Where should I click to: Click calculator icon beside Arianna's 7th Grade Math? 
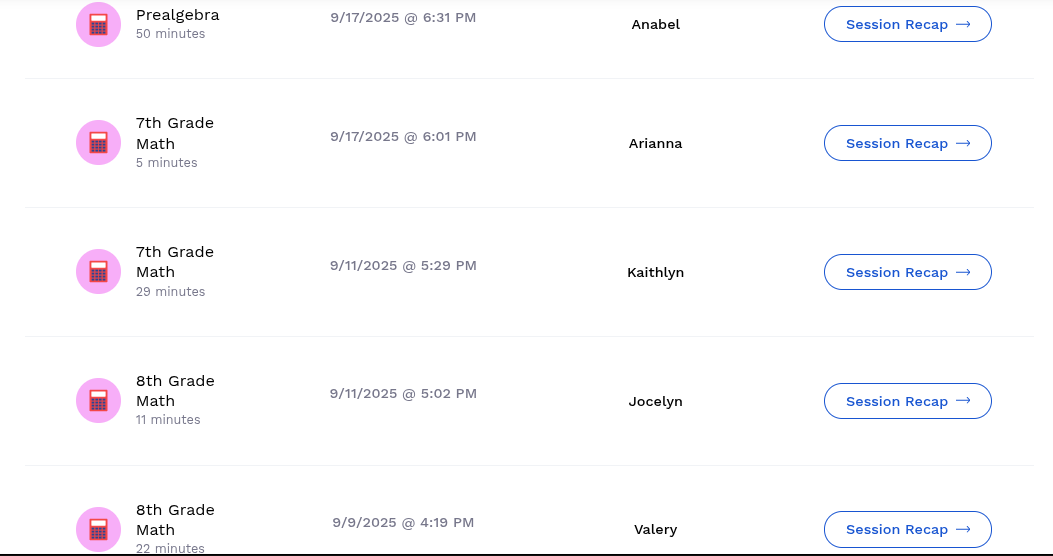98,143
